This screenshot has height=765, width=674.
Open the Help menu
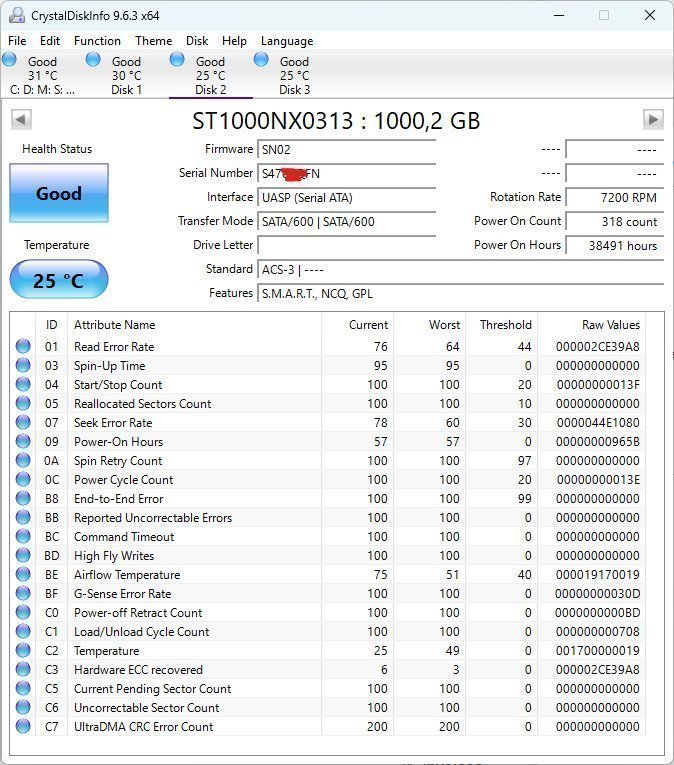pyautogui.click(x=234, y=41)
